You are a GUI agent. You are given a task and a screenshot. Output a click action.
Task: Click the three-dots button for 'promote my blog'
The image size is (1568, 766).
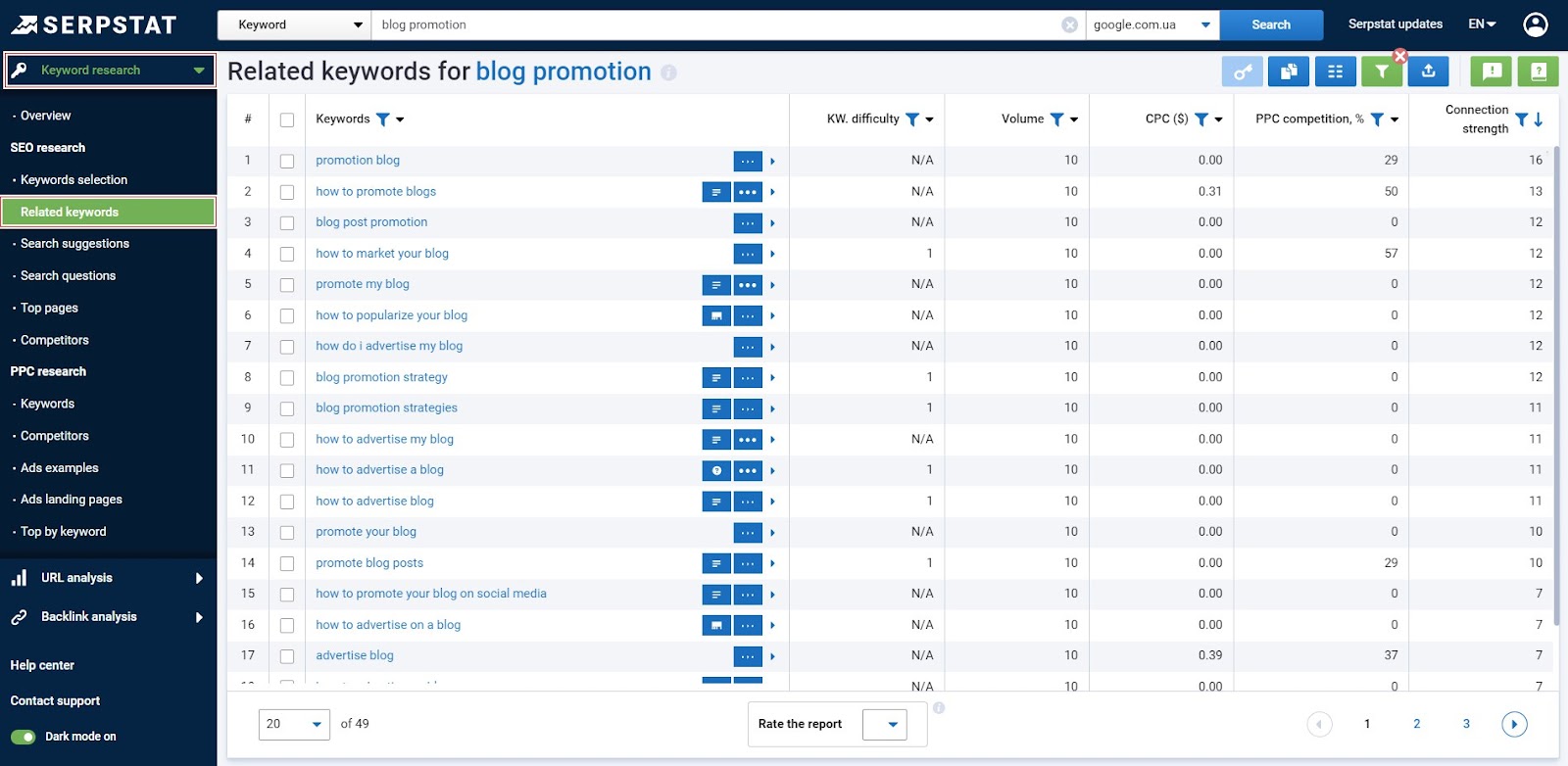pos(748,285)
